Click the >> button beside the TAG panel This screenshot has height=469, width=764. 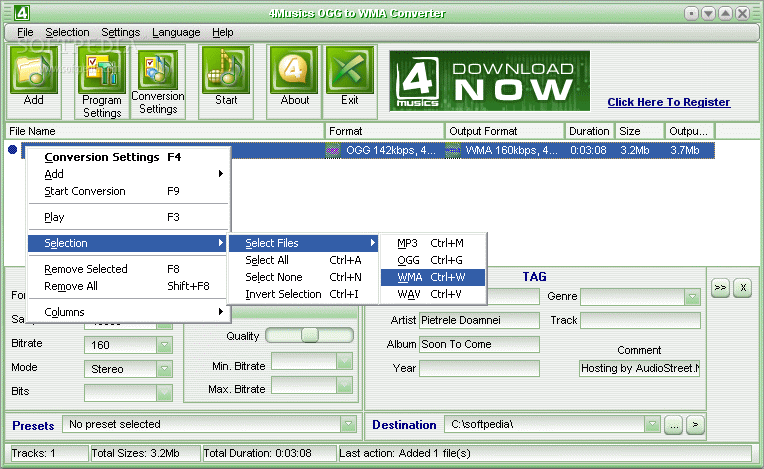(x=720, y=287)
